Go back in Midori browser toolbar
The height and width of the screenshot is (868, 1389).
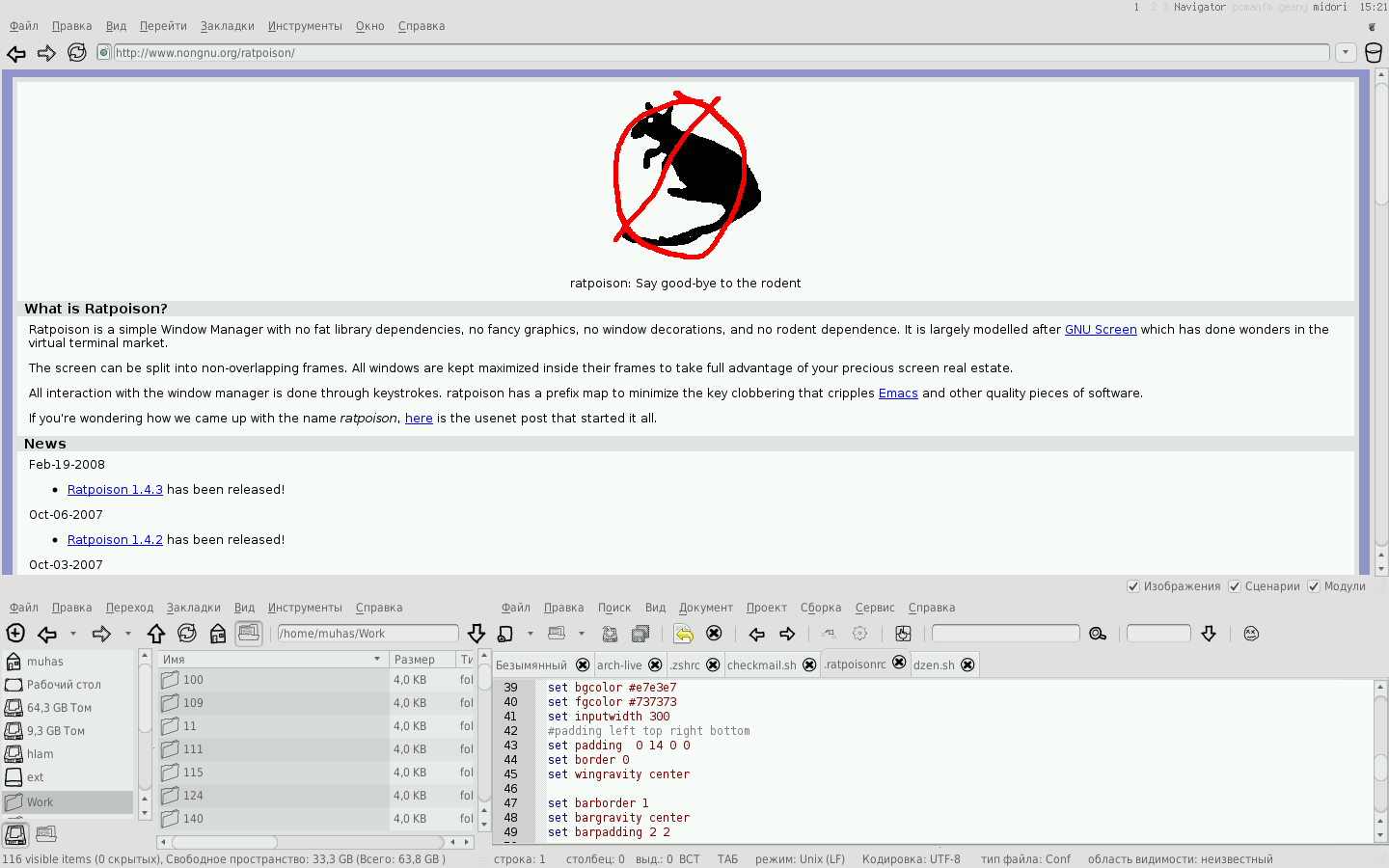16,53
